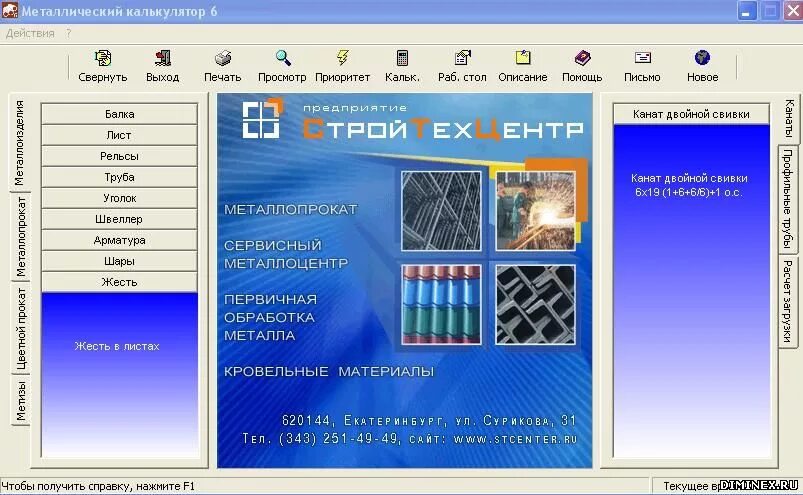Click www.stcenter.ru site address text

516,439
